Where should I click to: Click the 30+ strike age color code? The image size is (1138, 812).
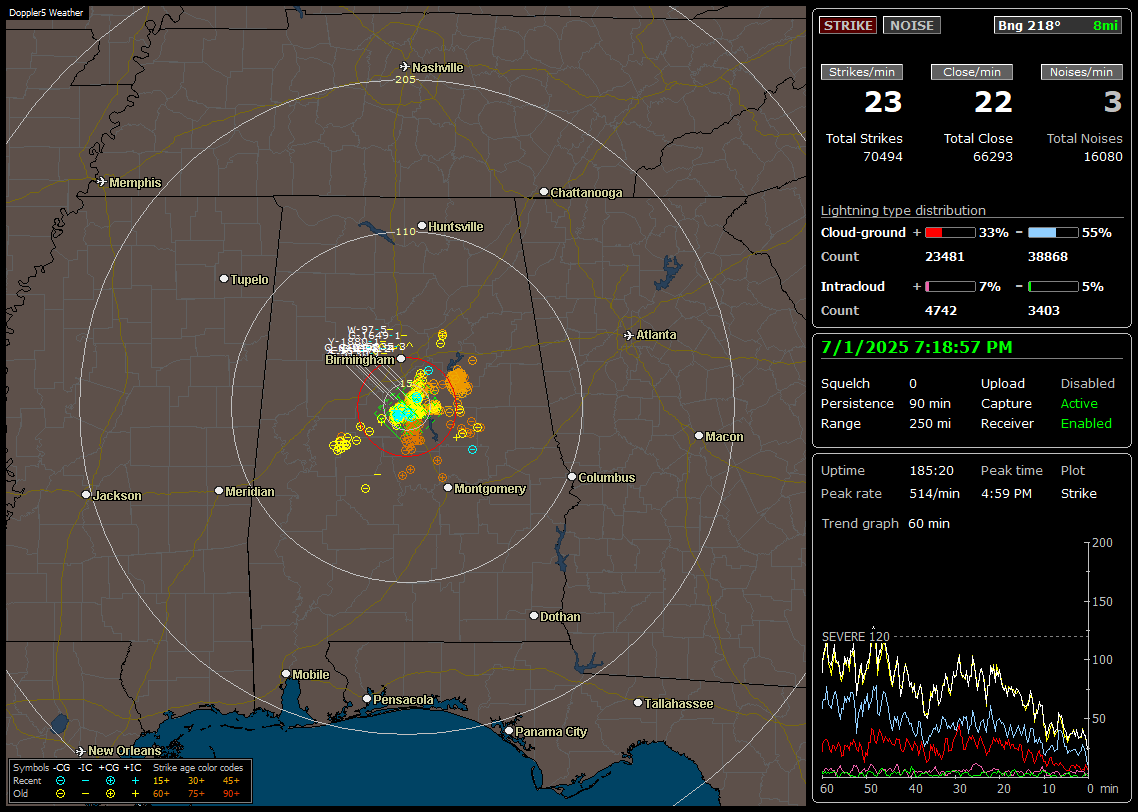click(x=196, y=781)
